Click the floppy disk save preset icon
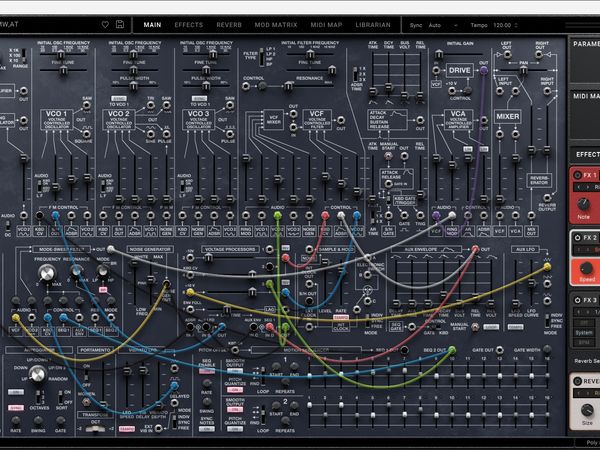This screenshot has height=450, width=600. [x=120, y=24]
